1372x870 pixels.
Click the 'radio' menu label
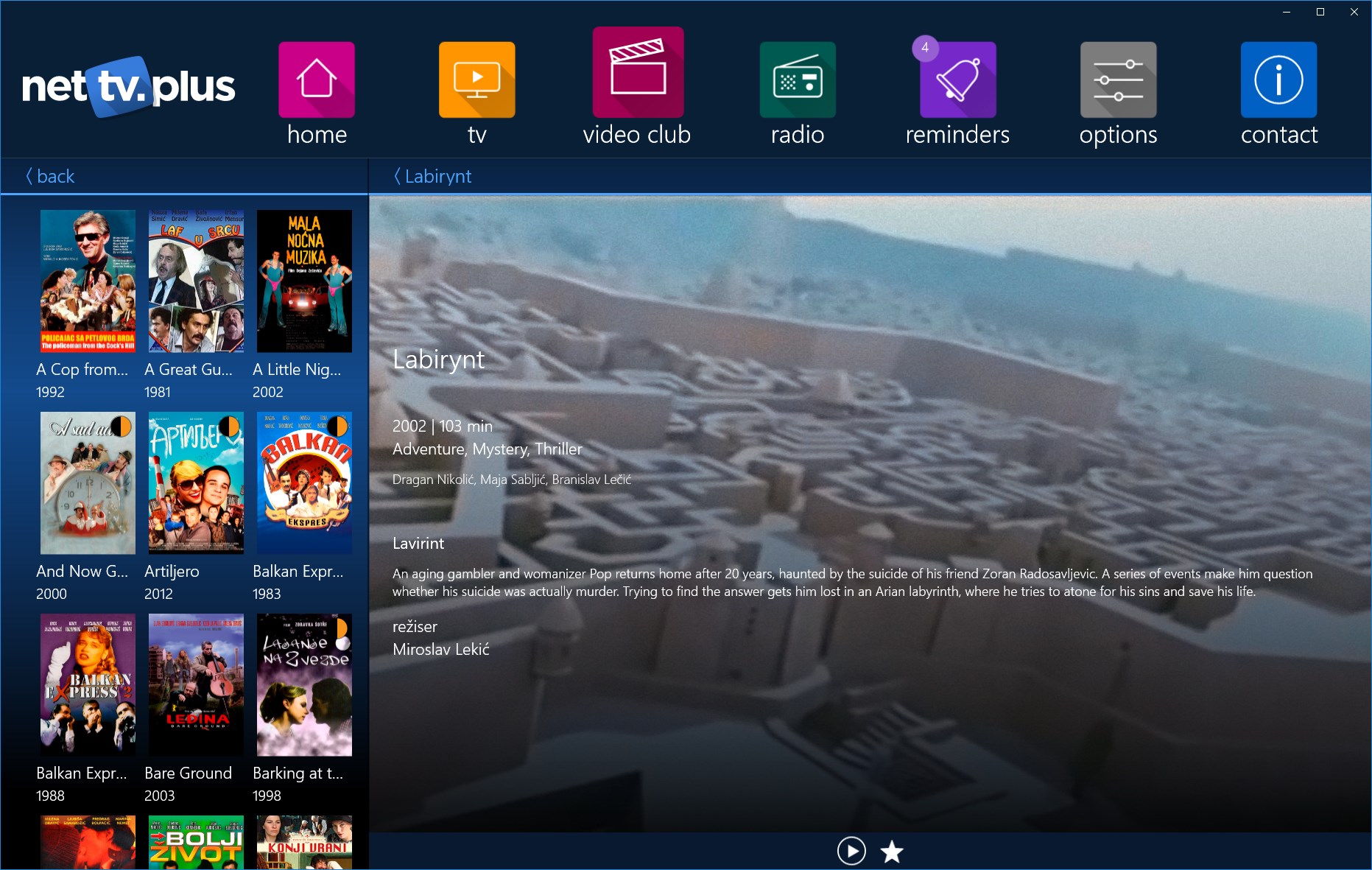click(798, 135)
